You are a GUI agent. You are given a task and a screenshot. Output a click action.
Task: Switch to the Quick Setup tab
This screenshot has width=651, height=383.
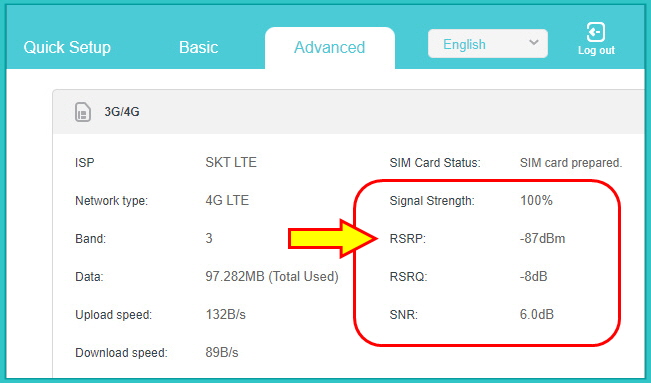click(67, 47)
